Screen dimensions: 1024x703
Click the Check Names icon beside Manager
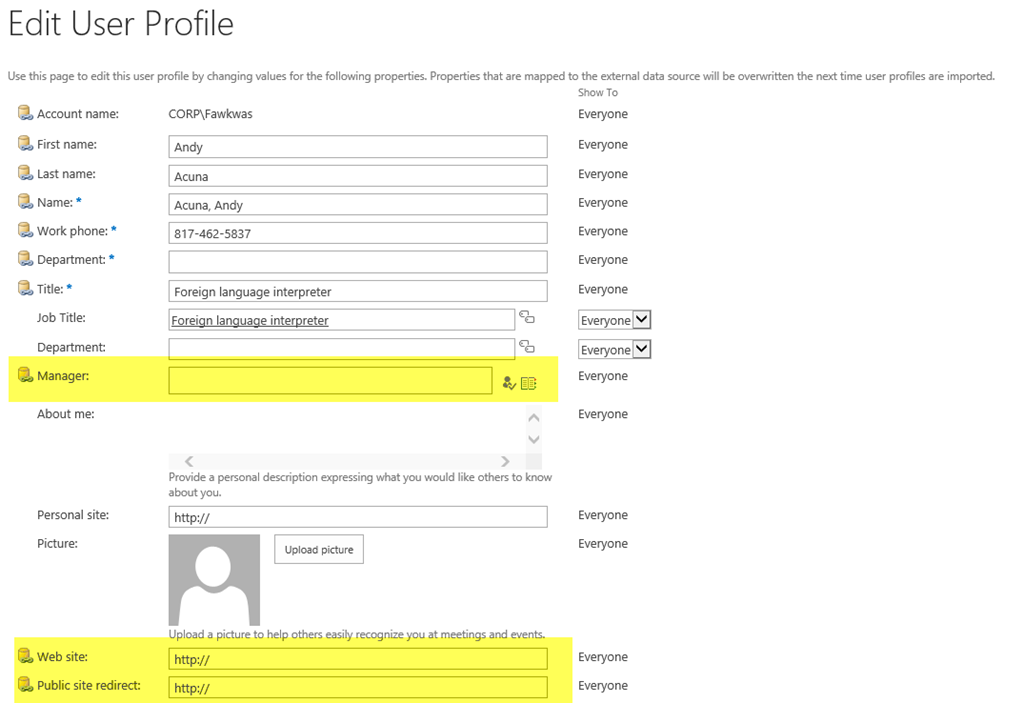(509, 383)
